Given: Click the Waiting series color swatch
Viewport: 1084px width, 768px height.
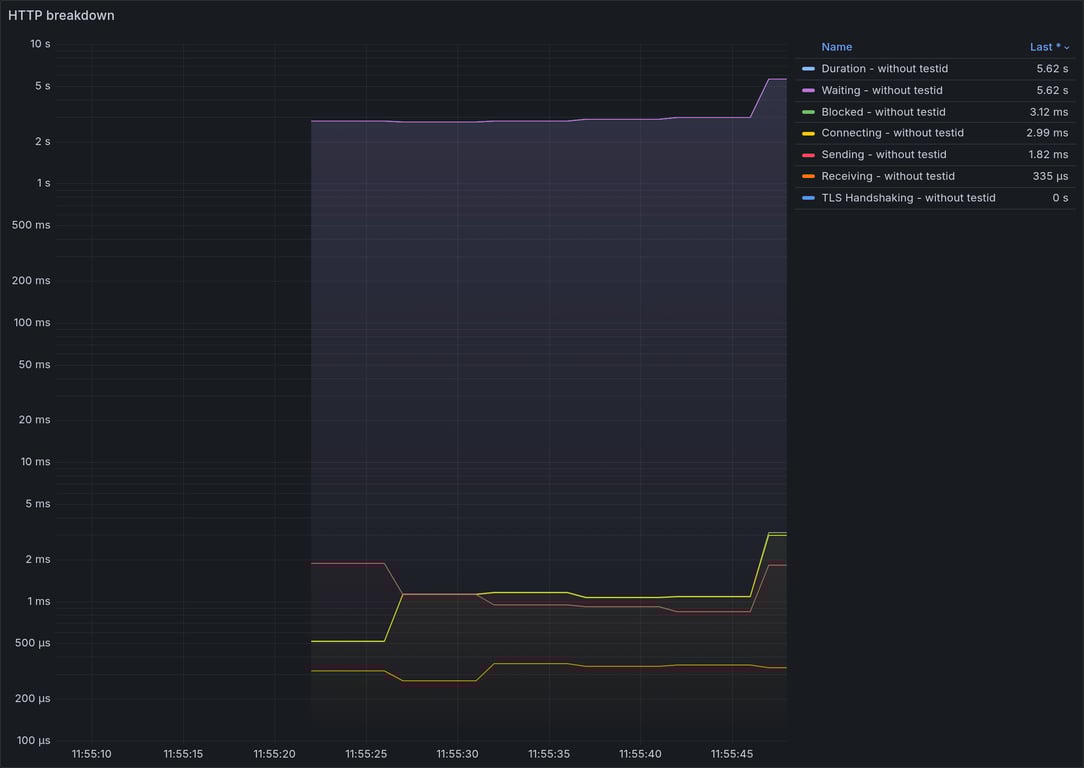Looking at the screenshot, I should click(x=808, y=91).
